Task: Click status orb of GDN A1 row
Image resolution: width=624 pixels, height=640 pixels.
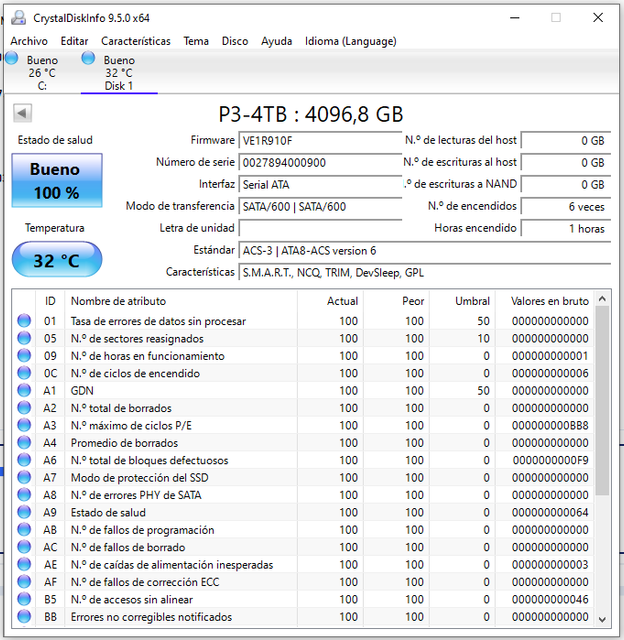Action: [24, 391]
